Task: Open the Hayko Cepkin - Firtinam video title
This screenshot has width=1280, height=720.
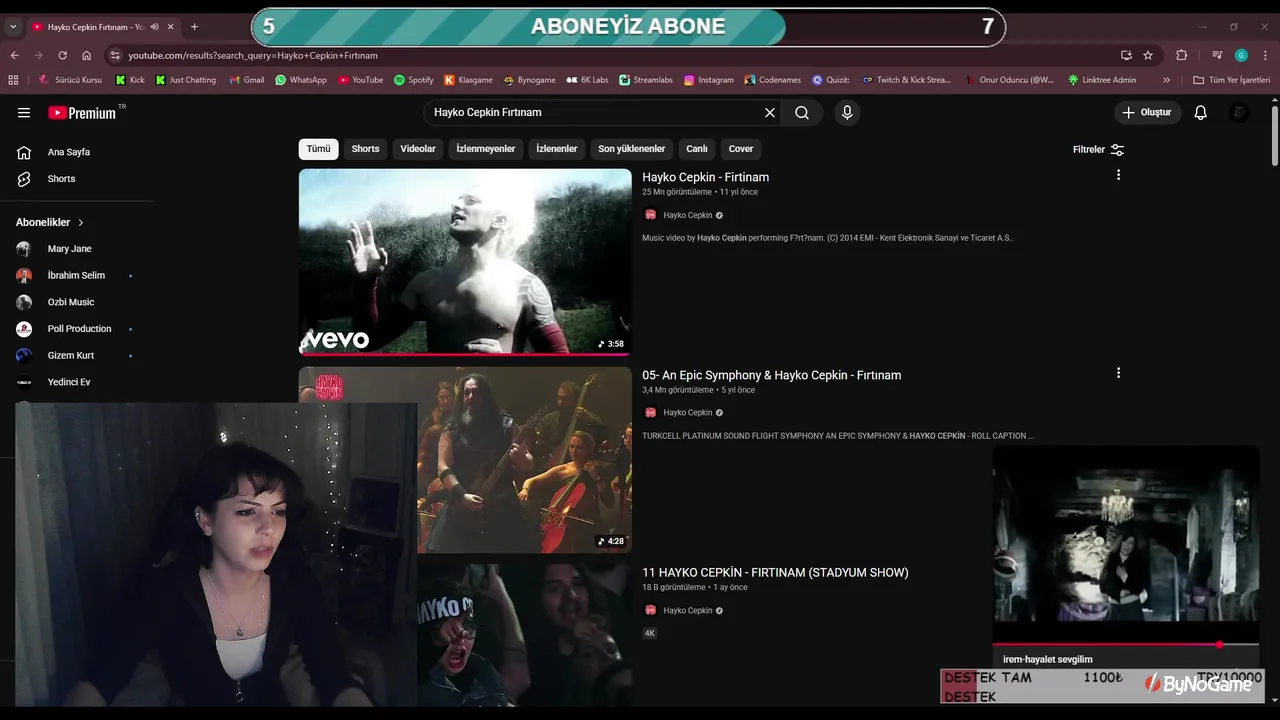Action: pos(705,177)
